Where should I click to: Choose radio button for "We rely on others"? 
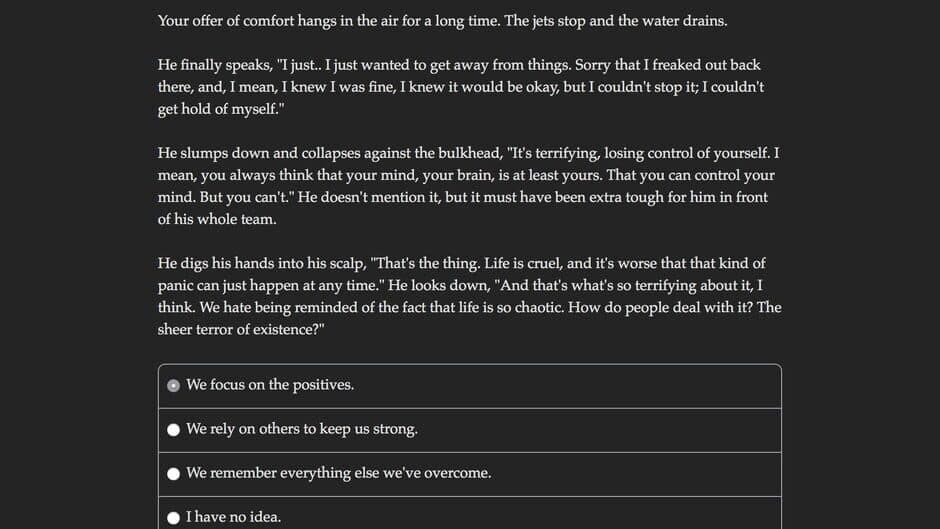(x=174, y=429)
